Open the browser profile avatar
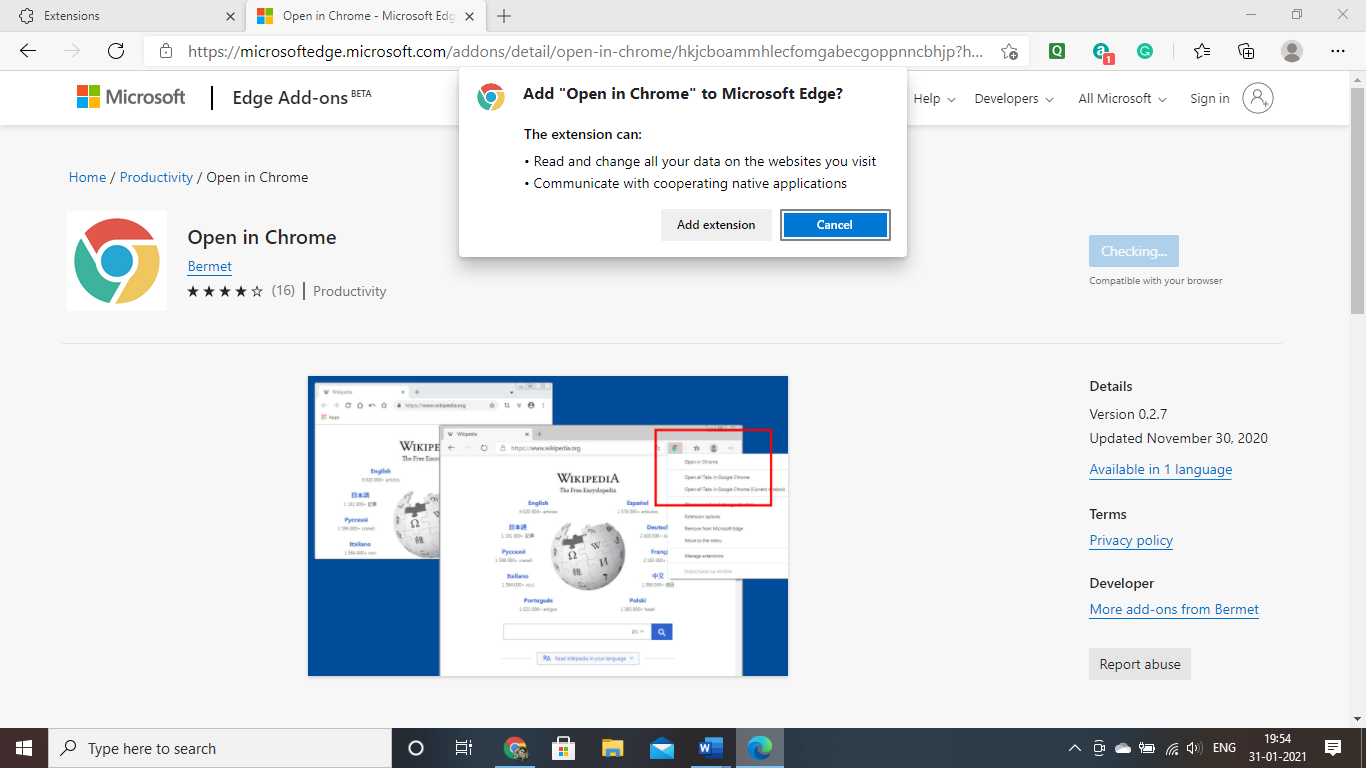This screenshot has height=768, width=1366. (x=1292, y=51)
